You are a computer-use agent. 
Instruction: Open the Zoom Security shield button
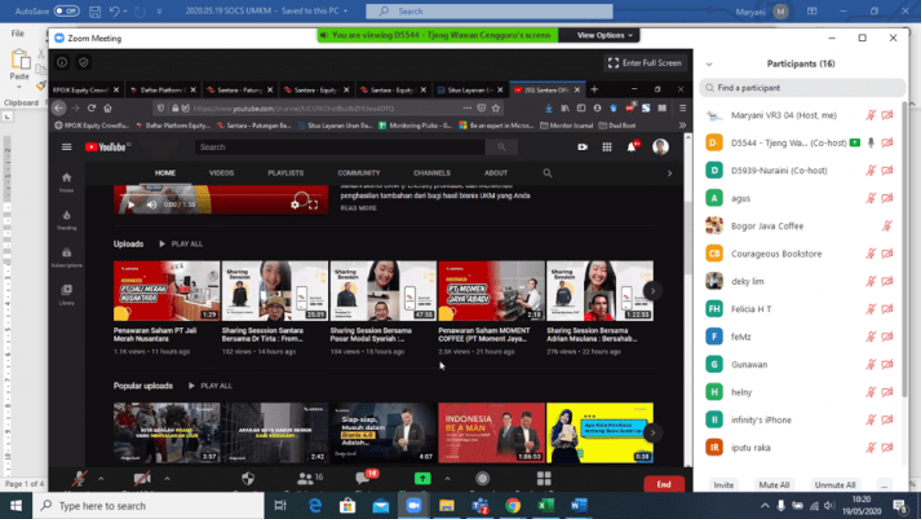point(248,479)
